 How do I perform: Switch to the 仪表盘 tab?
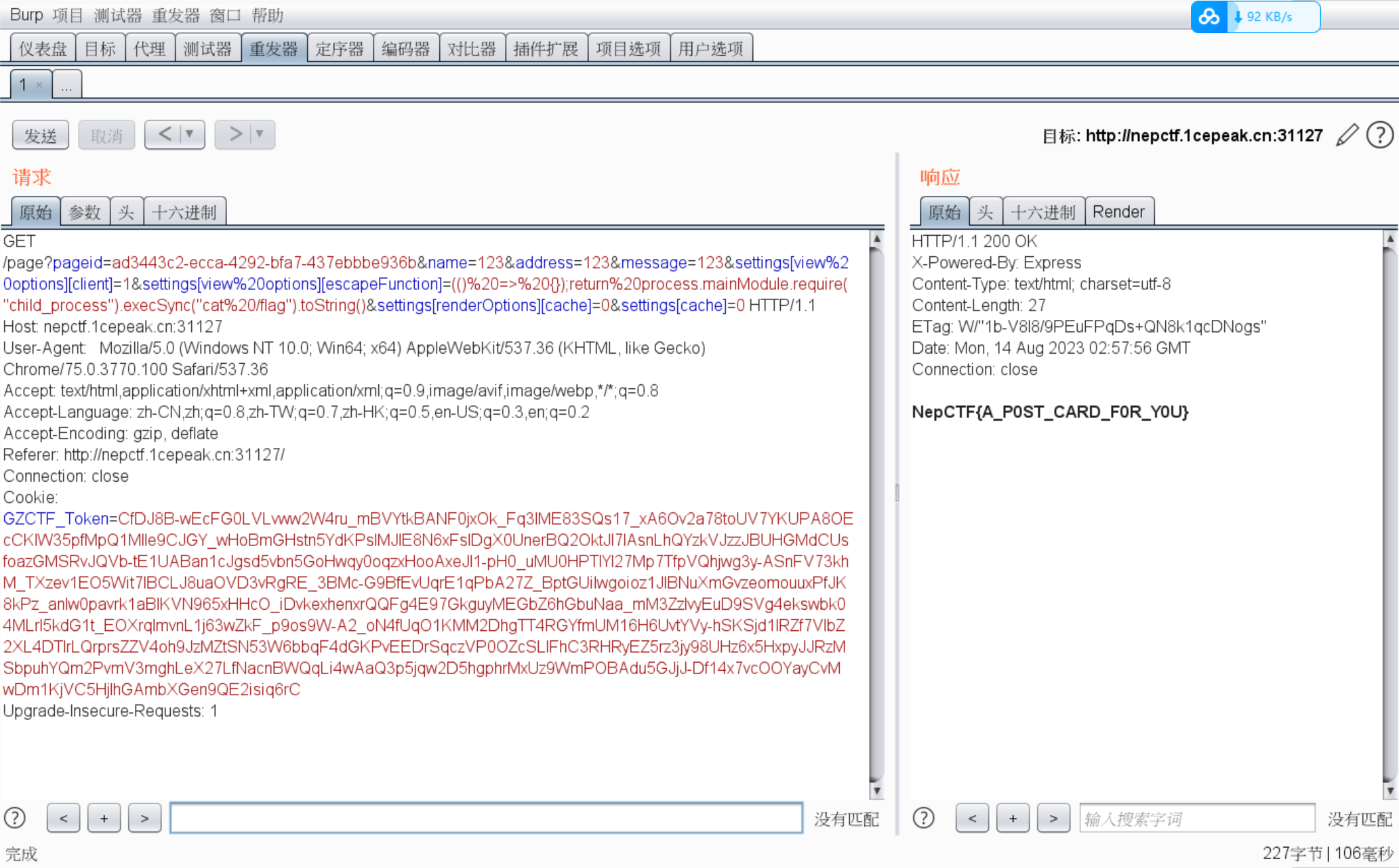tap(43, 48)
